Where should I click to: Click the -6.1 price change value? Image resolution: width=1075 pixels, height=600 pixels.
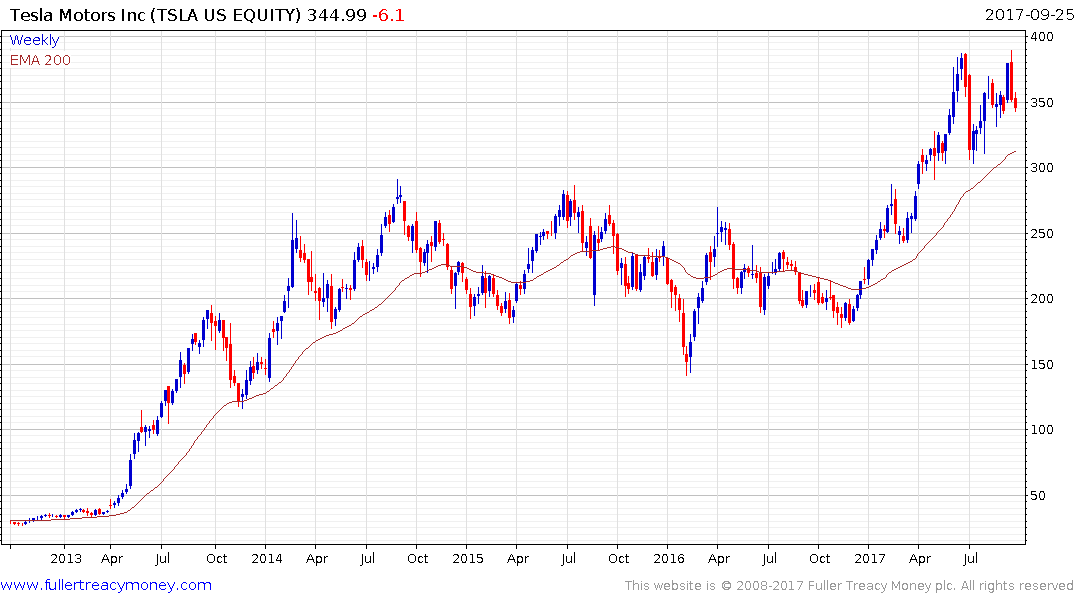pos(388,14)
